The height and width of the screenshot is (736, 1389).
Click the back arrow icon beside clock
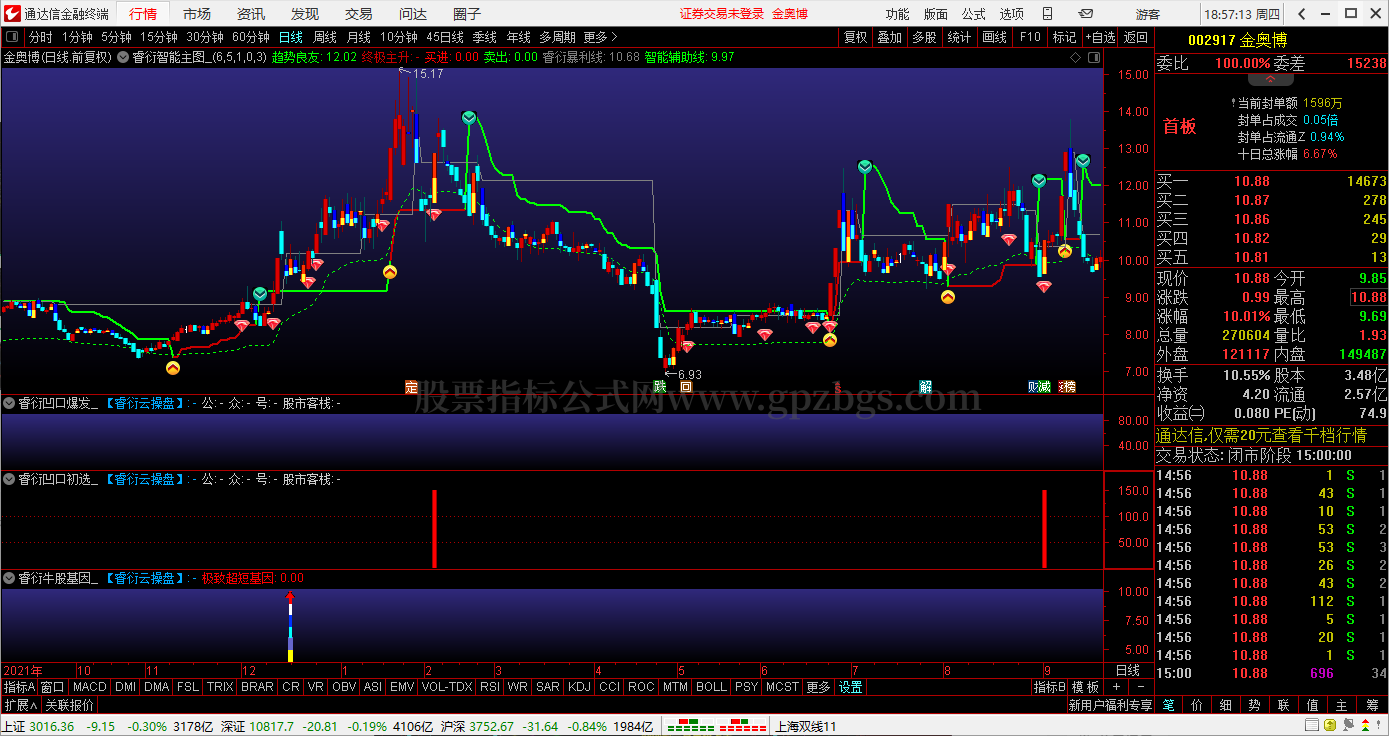pyautogui.click(x=1301, y=14)
